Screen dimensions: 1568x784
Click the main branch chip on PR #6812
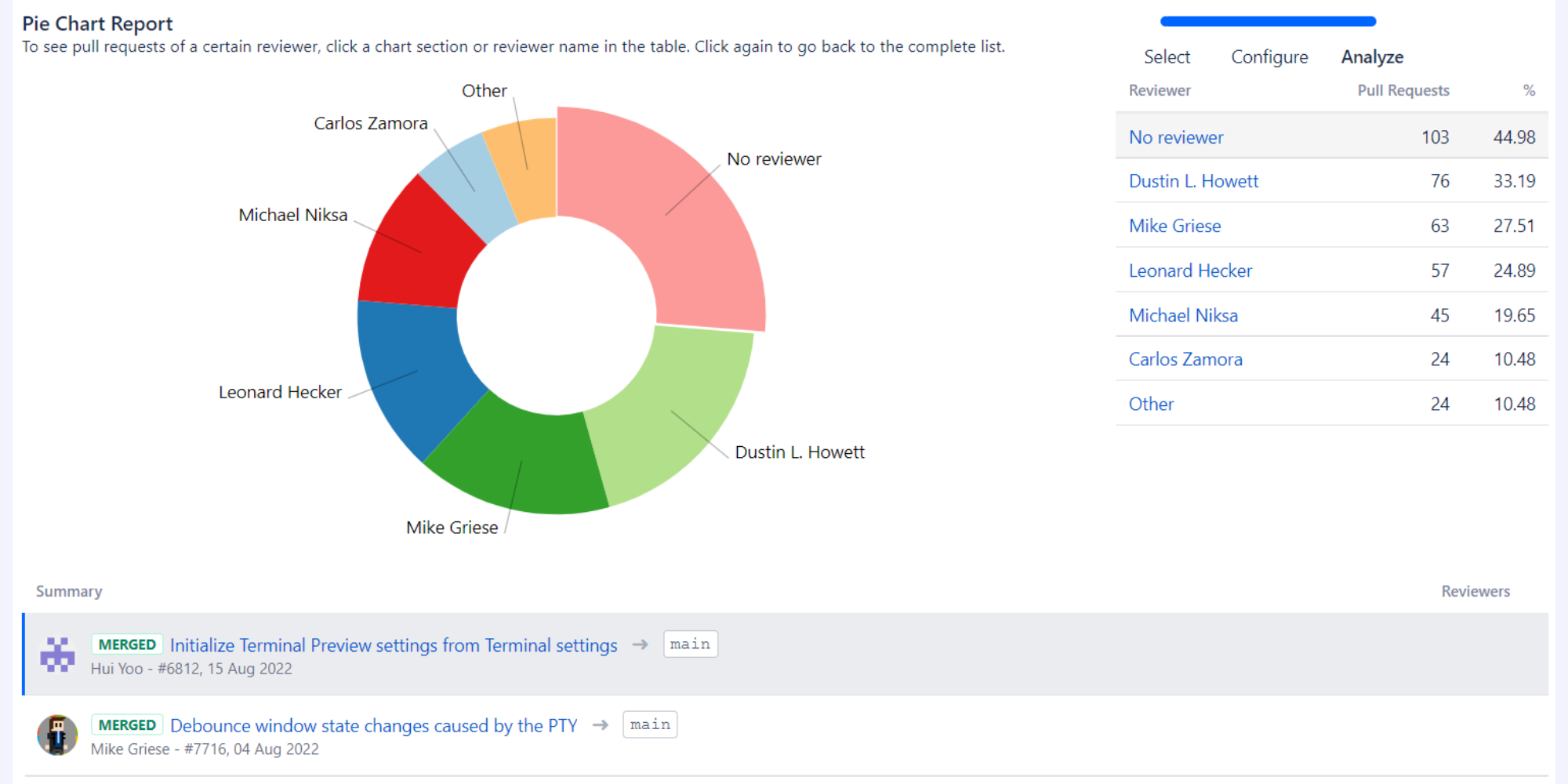click(x=689, y=644)
